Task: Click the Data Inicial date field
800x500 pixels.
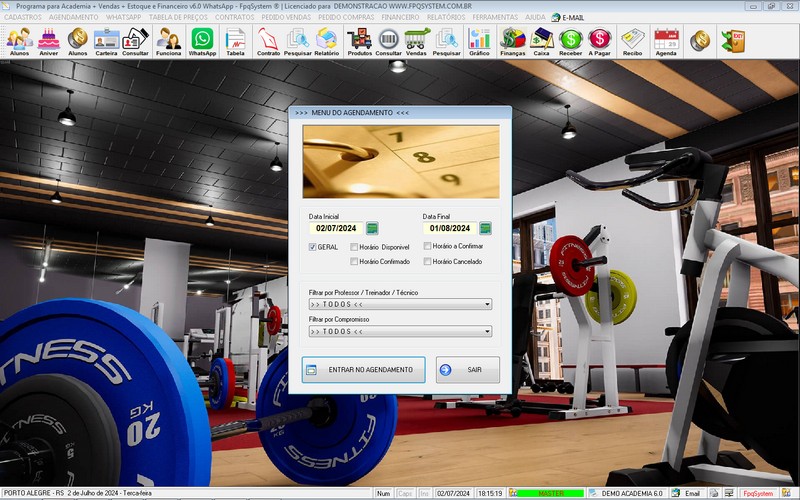Action: [x=336, y=228]
